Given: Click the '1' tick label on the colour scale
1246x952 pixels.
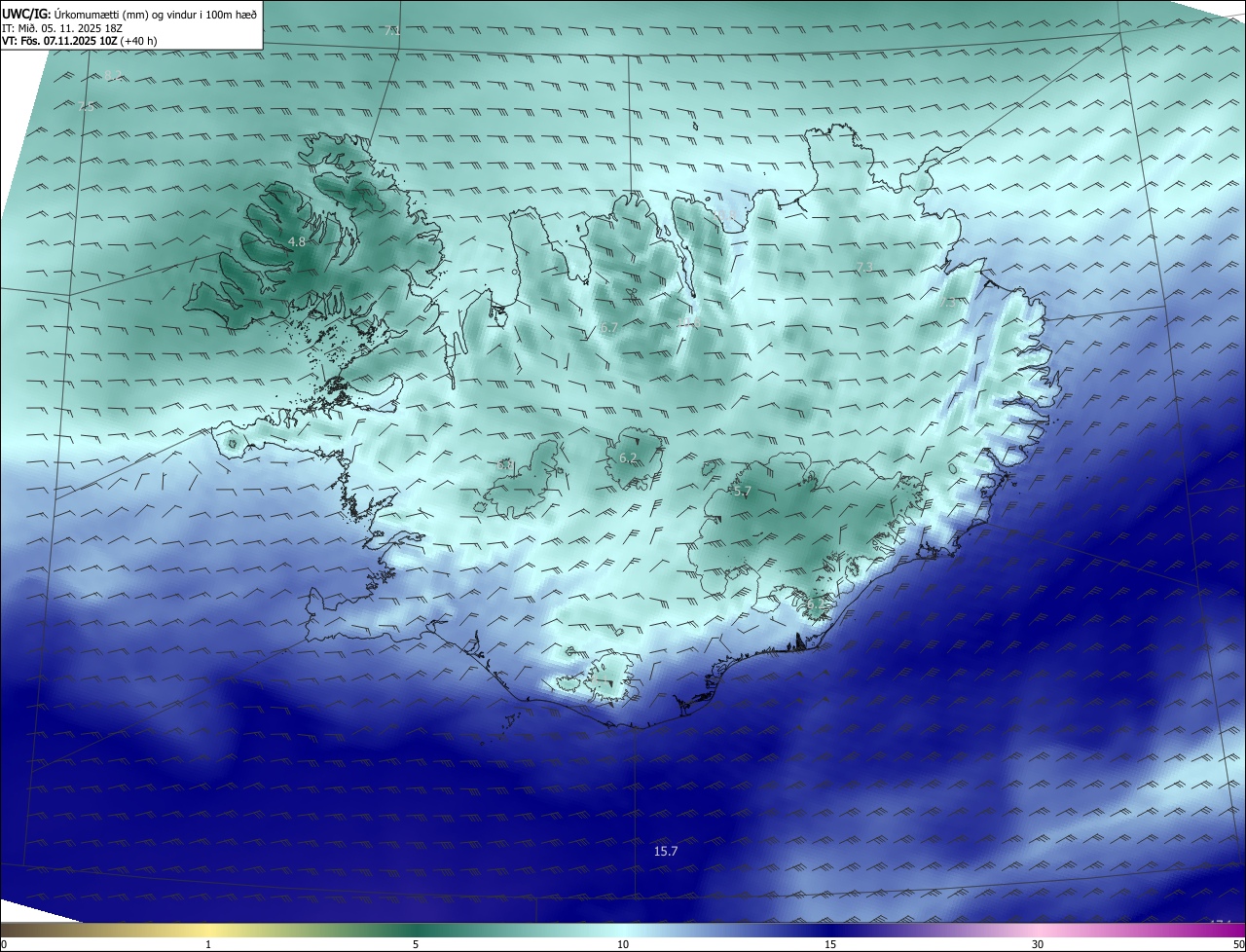Looking at the screenshot, I should [x=208, y=944].
